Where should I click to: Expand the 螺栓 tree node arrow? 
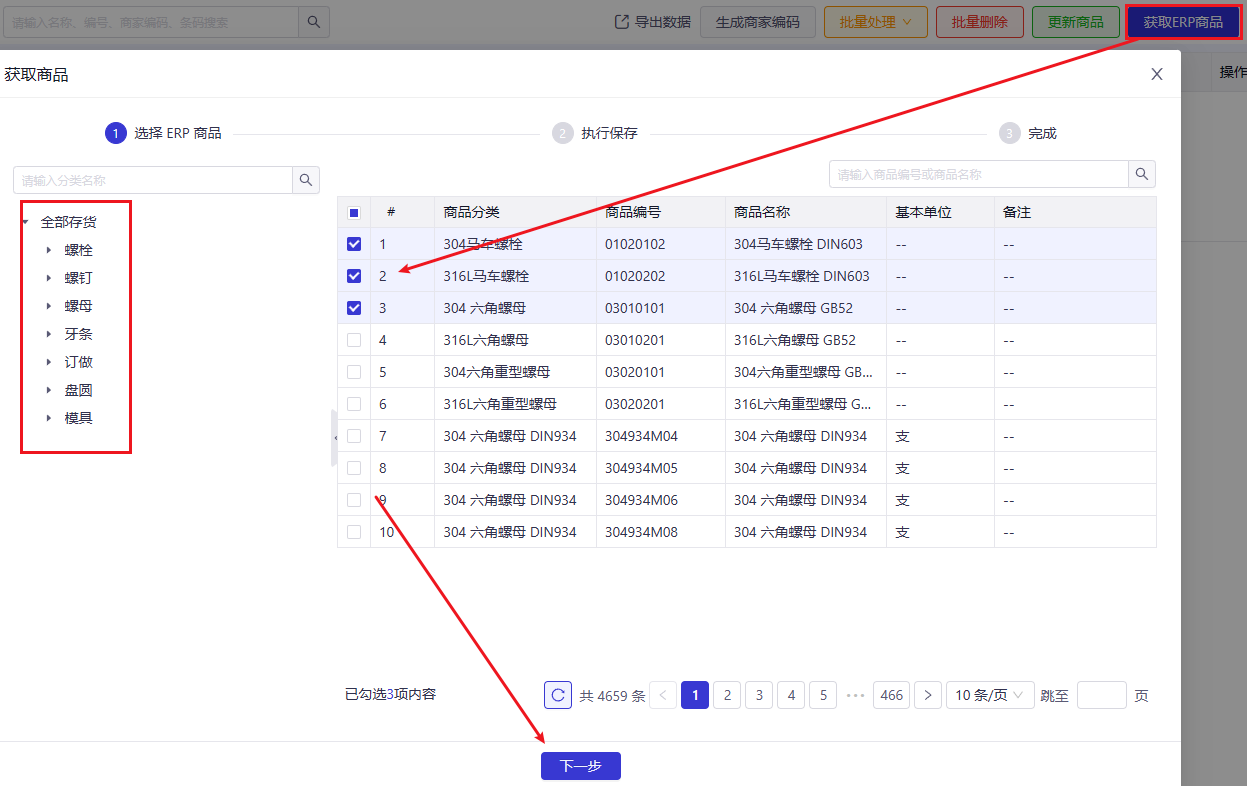(49, 250)
